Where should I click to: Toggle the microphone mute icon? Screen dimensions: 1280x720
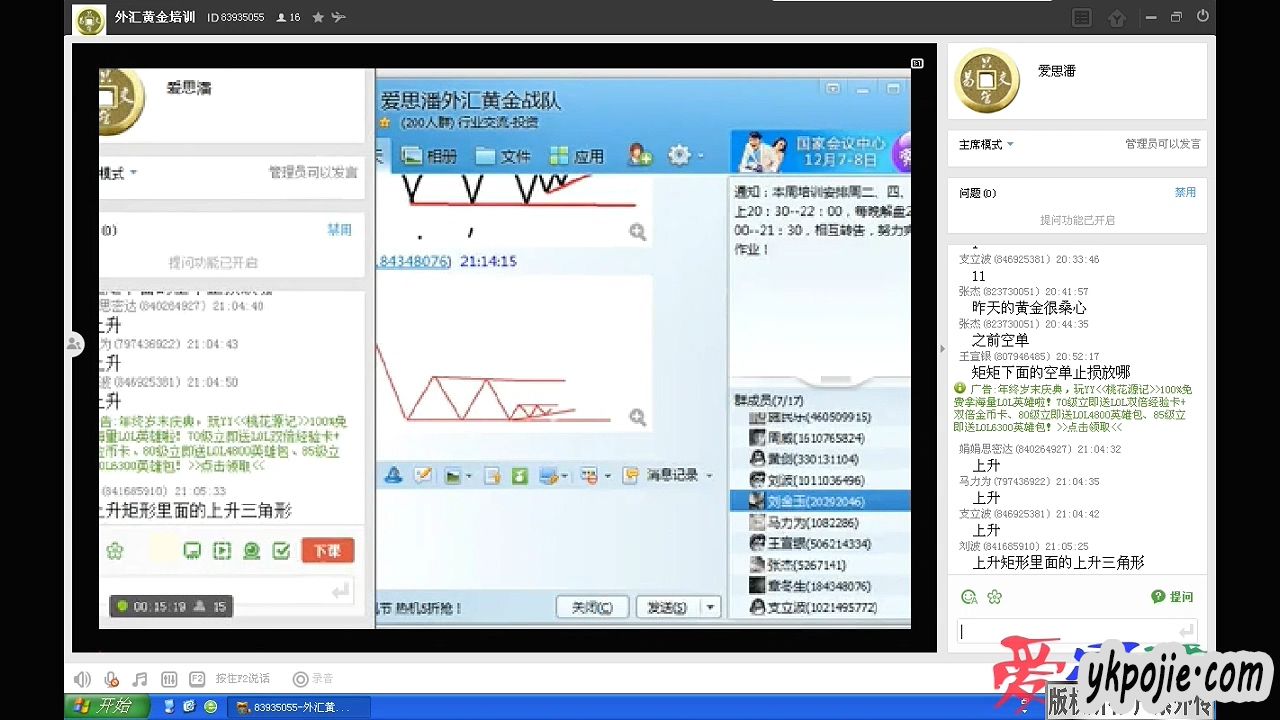tap(112, 679)
